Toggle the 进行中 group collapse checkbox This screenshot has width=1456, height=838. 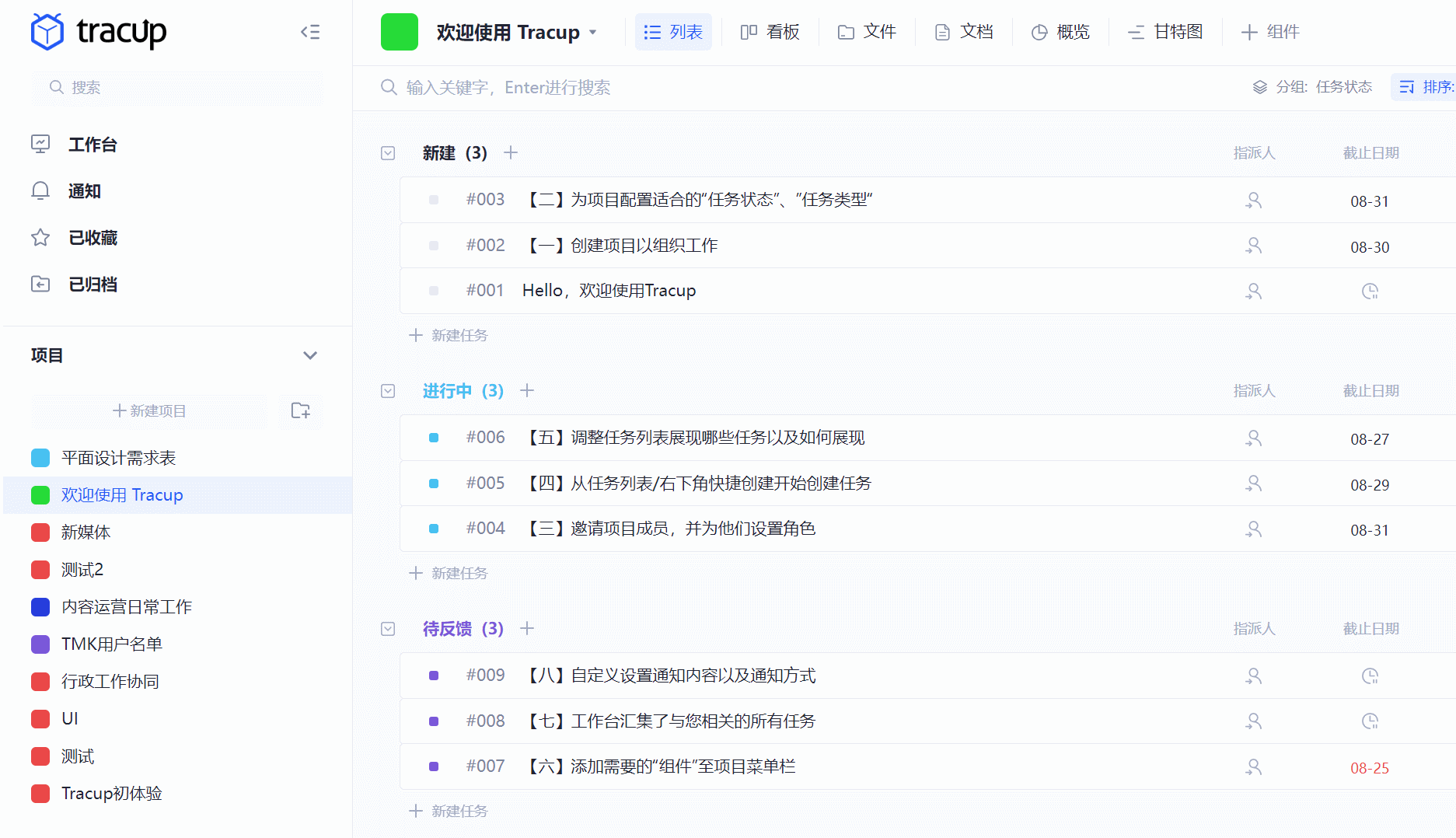pyautogui.click(x=388, y=391)
